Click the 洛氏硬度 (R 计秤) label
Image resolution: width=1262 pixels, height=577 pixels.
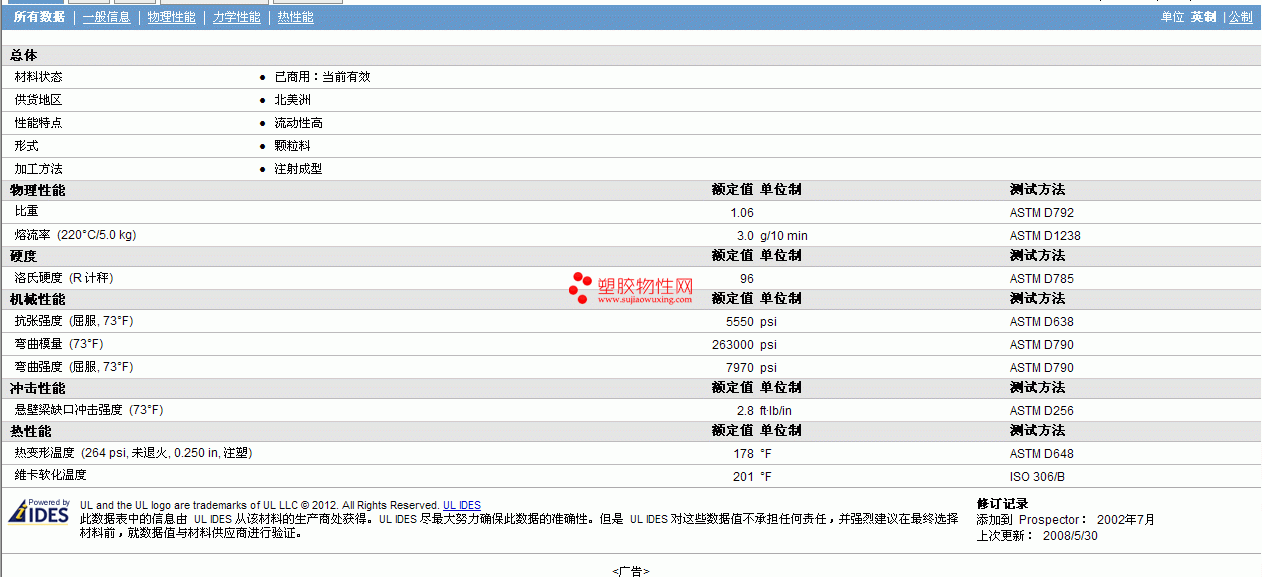pos(64,278)
